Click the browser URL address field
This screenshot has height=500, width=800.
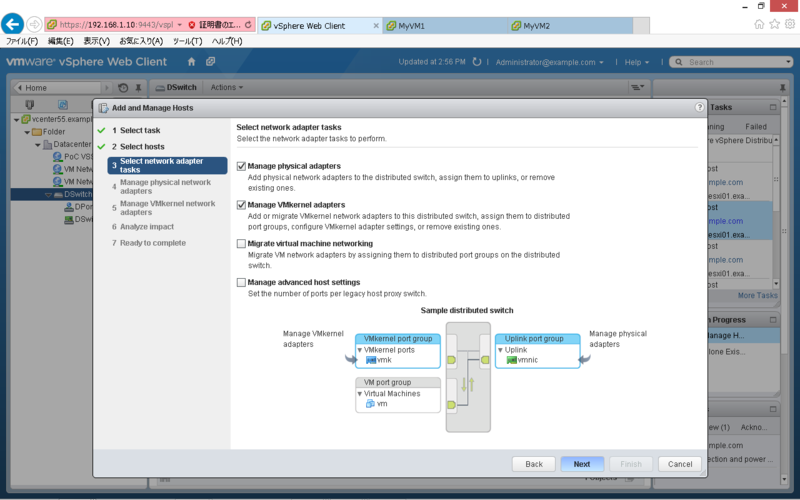116,24
